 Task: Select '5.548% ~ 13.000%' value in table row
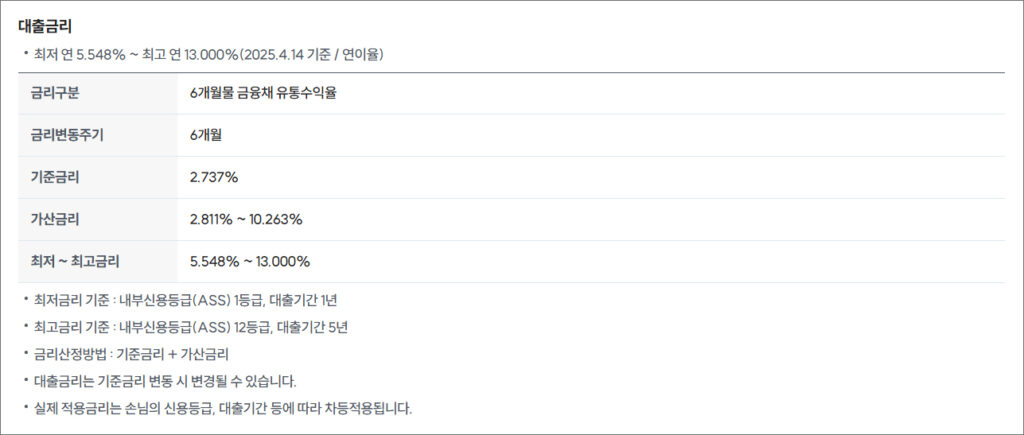(x=250, y=261)
